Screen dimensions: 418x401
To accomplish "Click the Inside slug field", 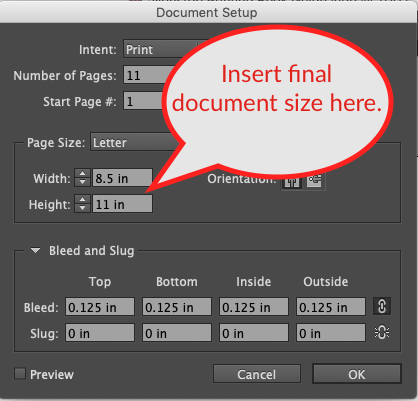I will tap(254, 333).
